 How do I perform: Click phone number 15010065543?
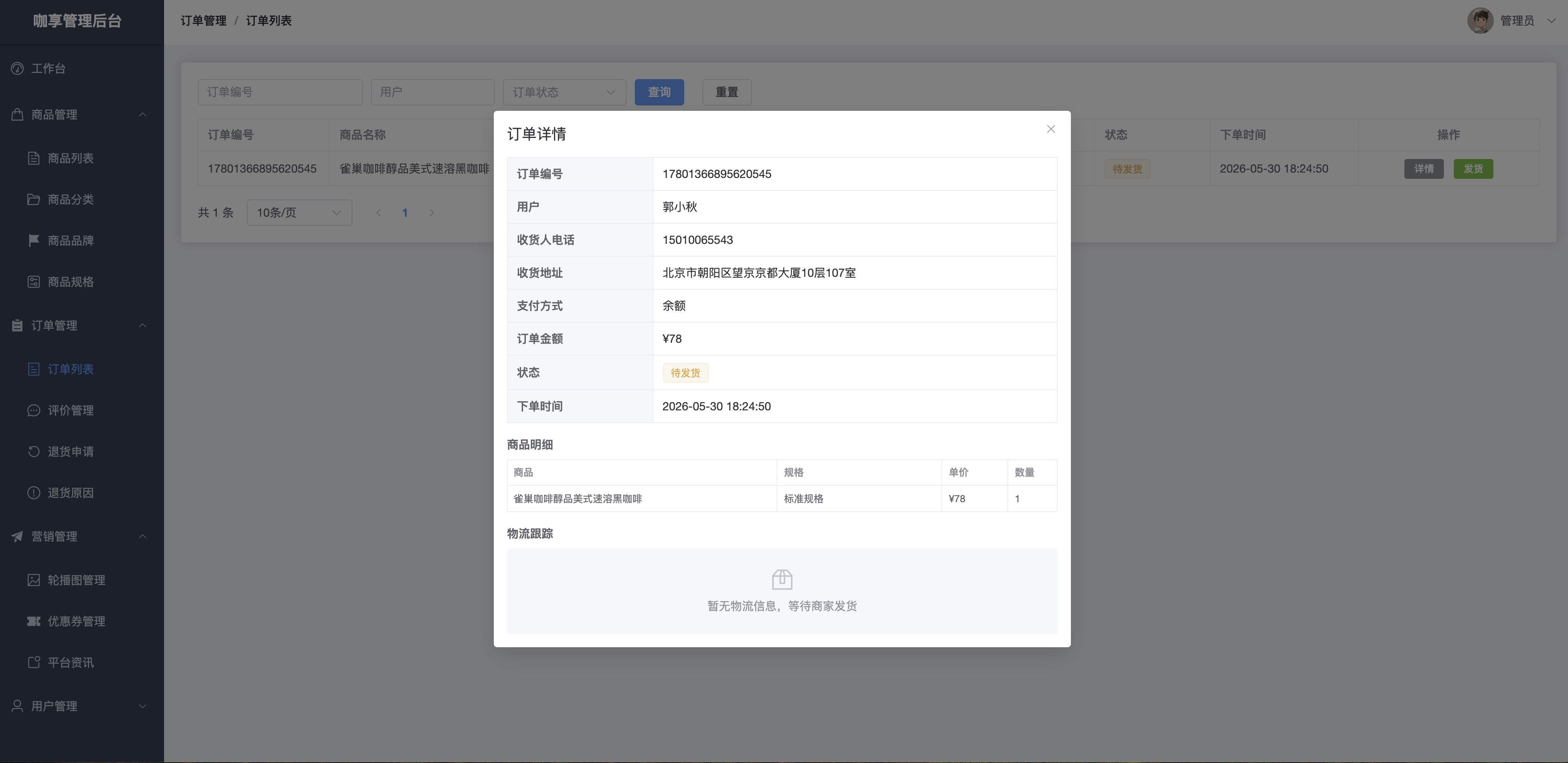[697, 240]
